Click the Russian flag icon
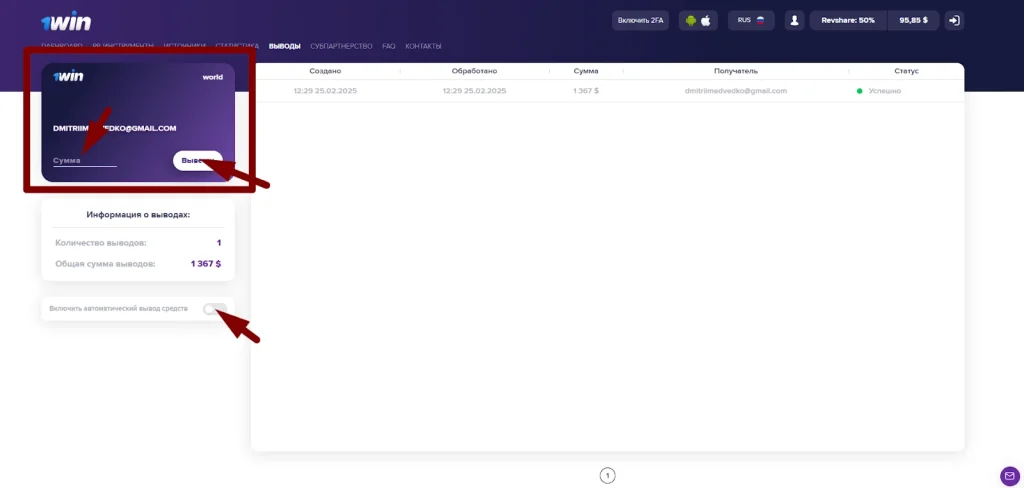The image size is (1024, 488). (x=760, y=20)
